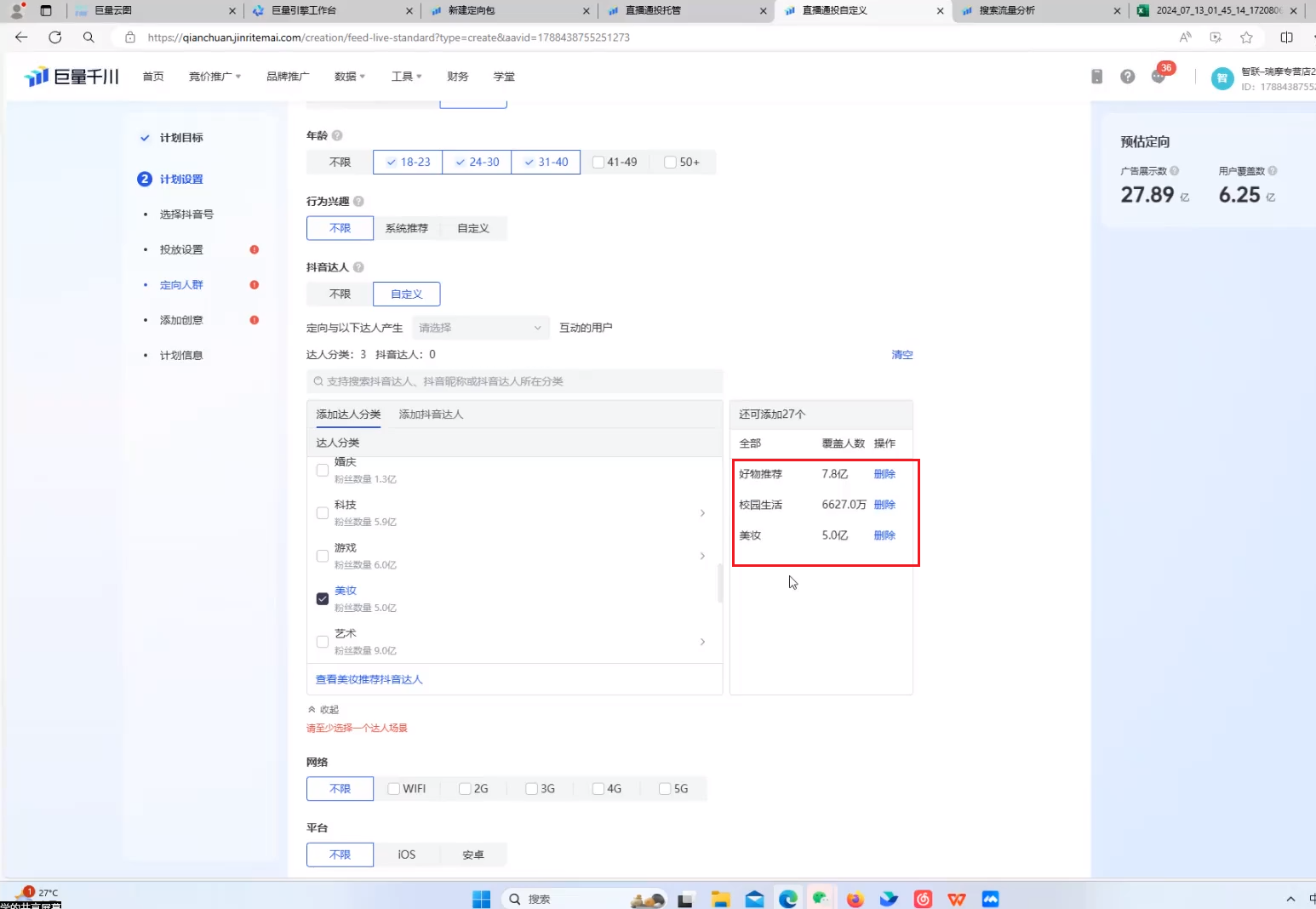Screen dimensions: 1316x909
Task: Tick the 41-49 age checkbox
Action: 598,162
